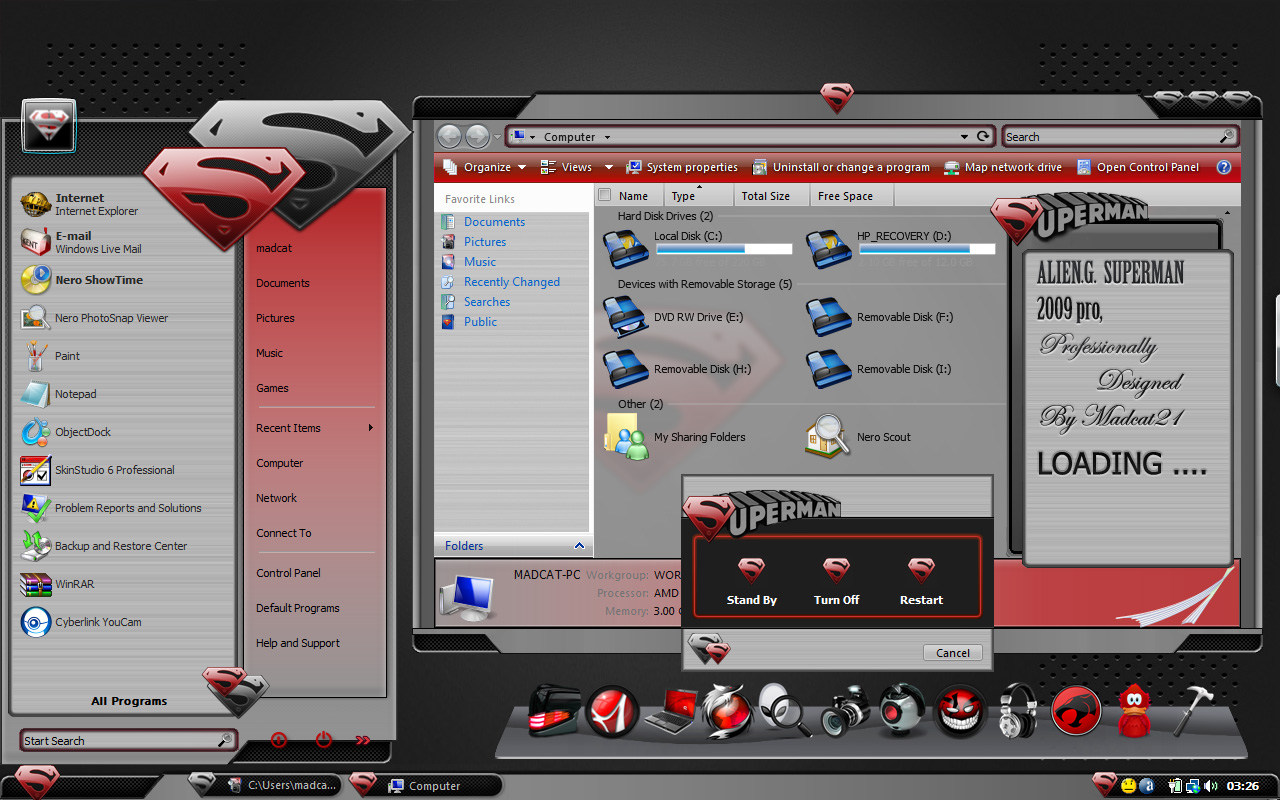The width and height of the screenshot is (1280, 800).
Task: Select Removable Disk (H:)
Action: [678, 369]
